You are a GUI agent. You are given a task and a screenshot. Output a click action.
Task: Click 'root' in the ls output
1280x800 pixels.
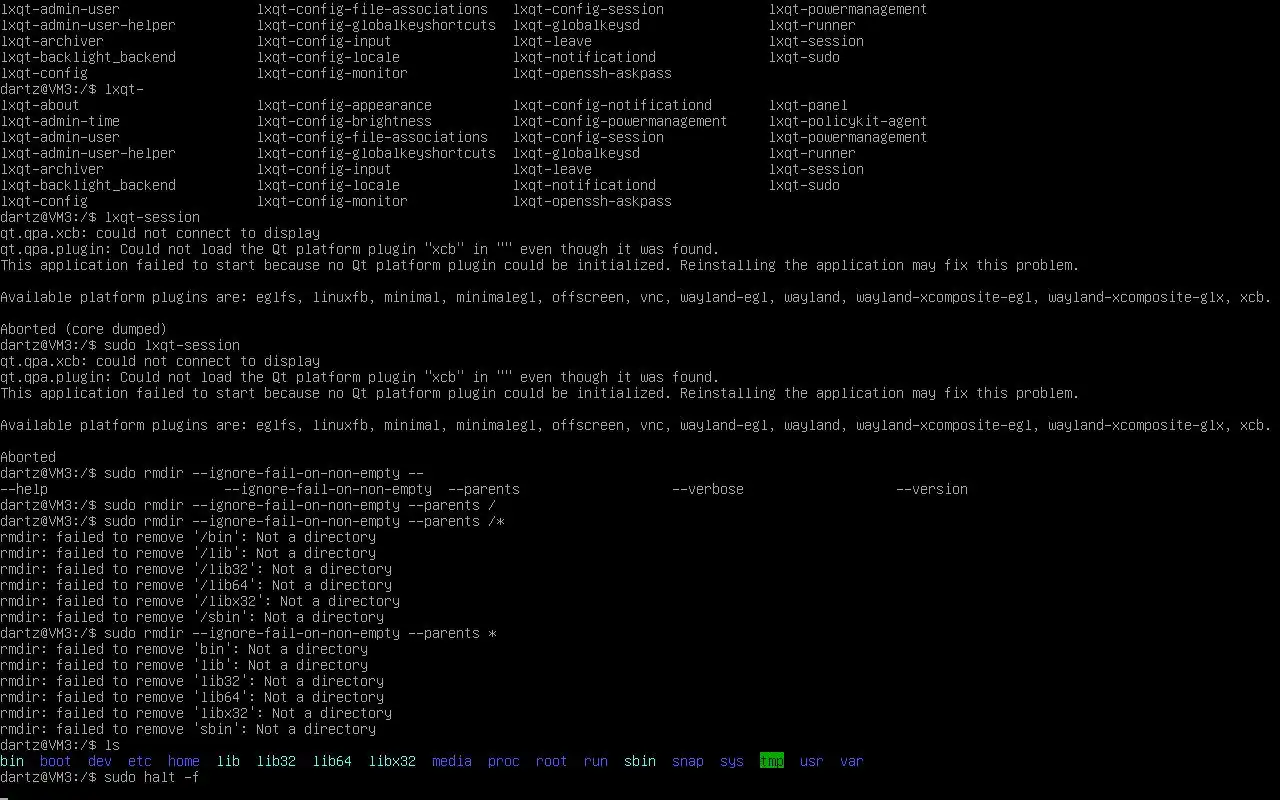[x=552, y=761]
